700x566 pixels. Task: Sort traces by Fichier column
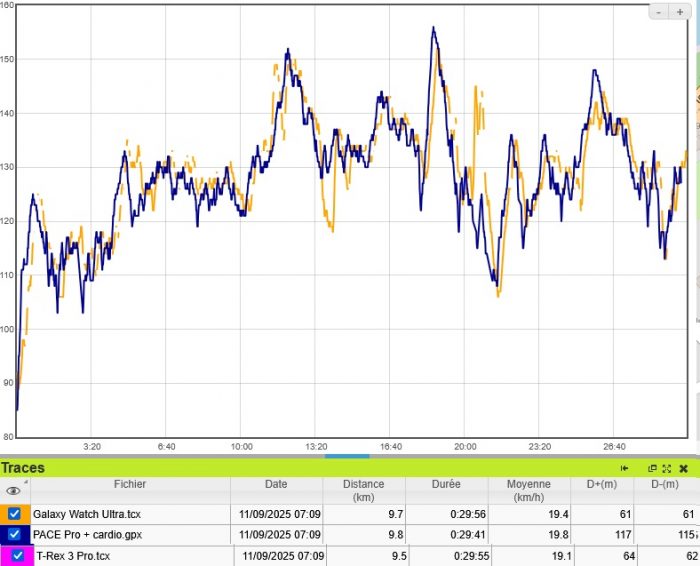tap(129, 484)
